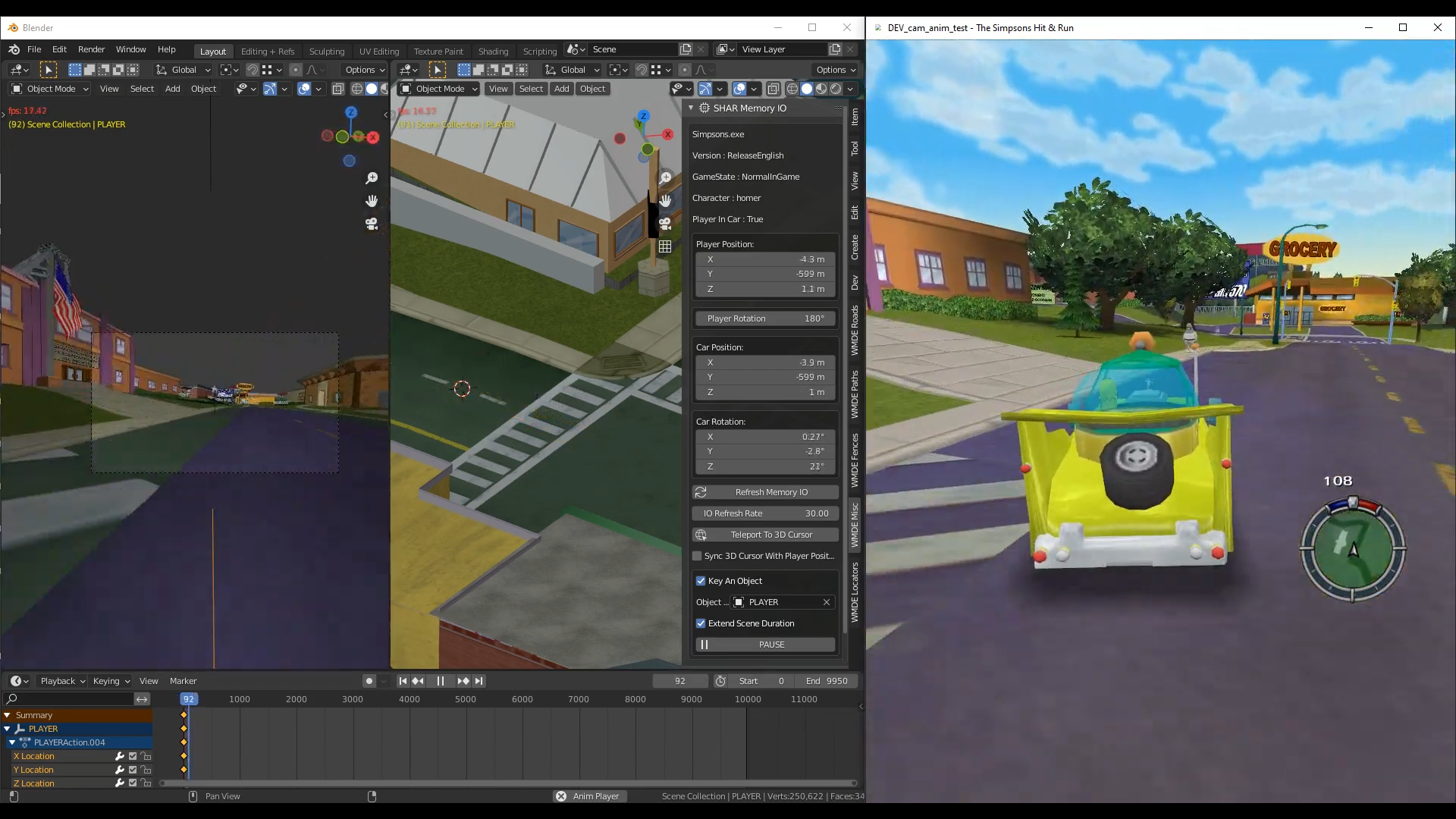Switch to Sculpting workspace tab
This screenshot has width=1456, height=819.
pyautogui.click(x=327, y=52)
